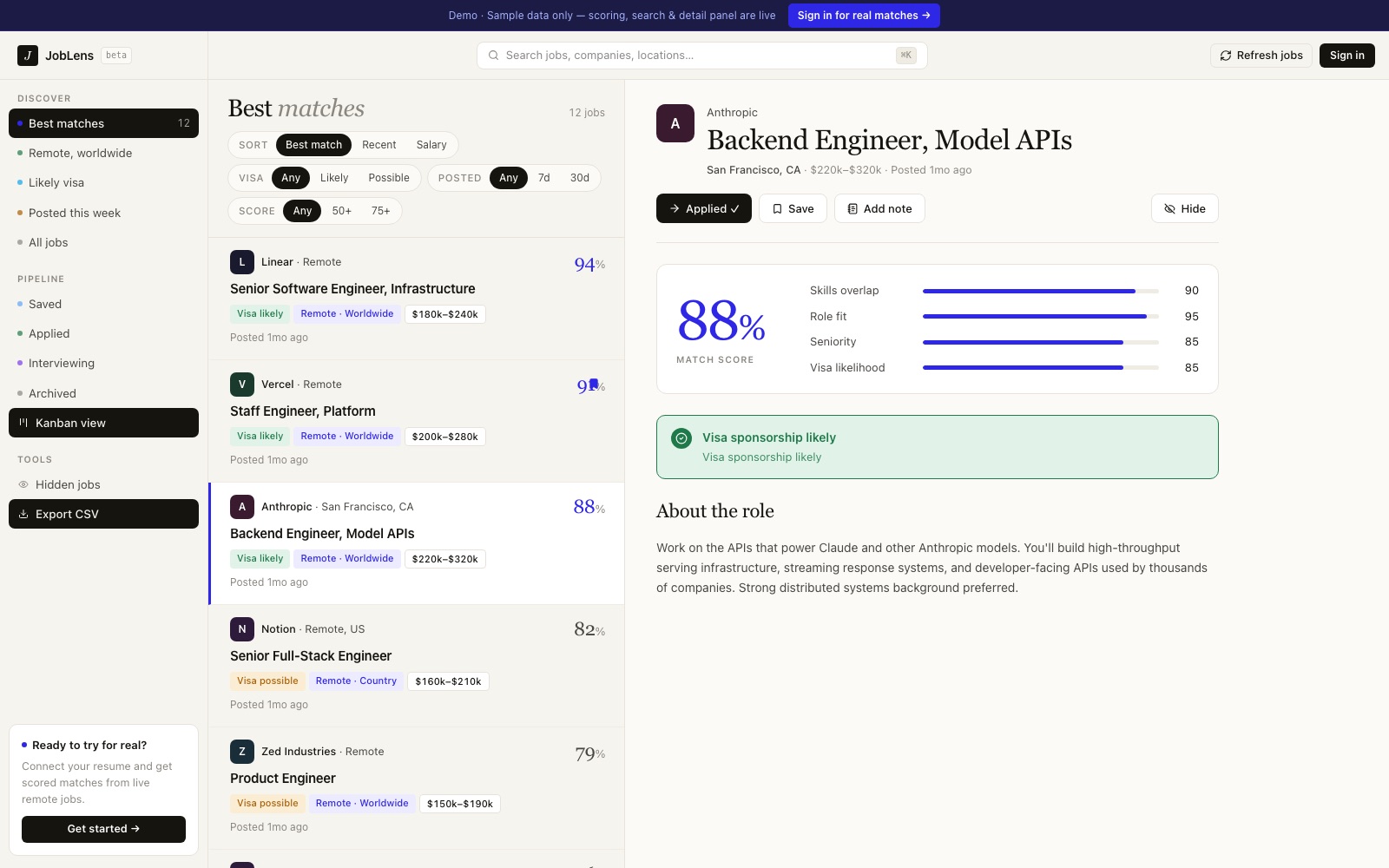Click the Anthropic logo in job list
The height and width of the screenshot is (868, 1389).
[x=242, y=507]
